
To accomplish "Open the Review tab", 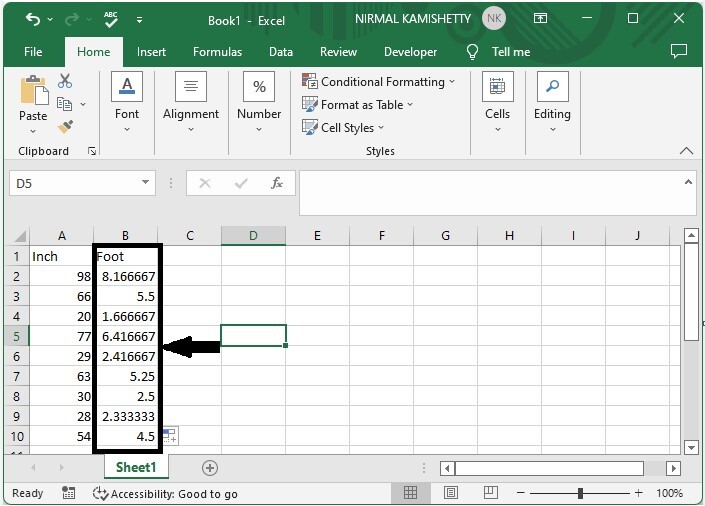I will [x=338, y=52].
